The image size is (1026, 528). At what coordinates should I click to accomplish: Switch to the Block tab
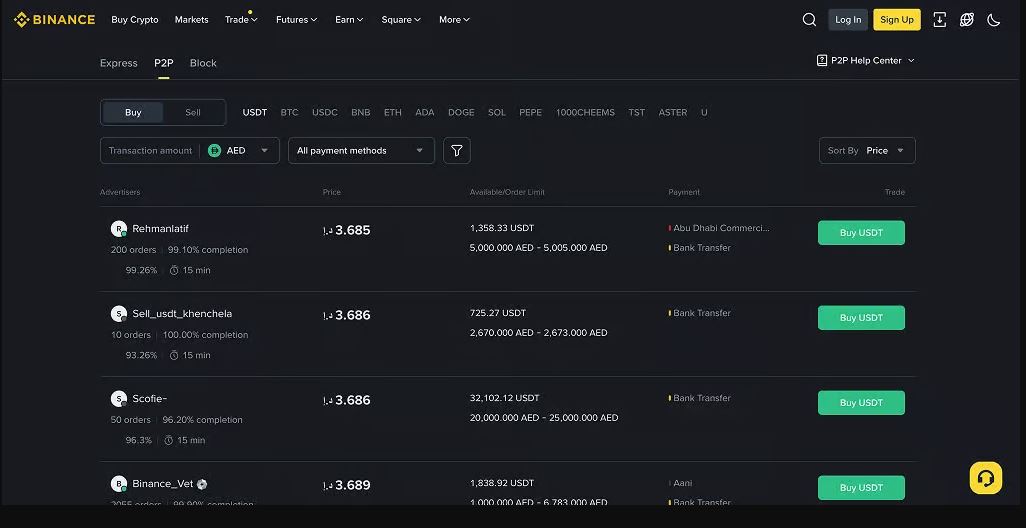[203, 63]
